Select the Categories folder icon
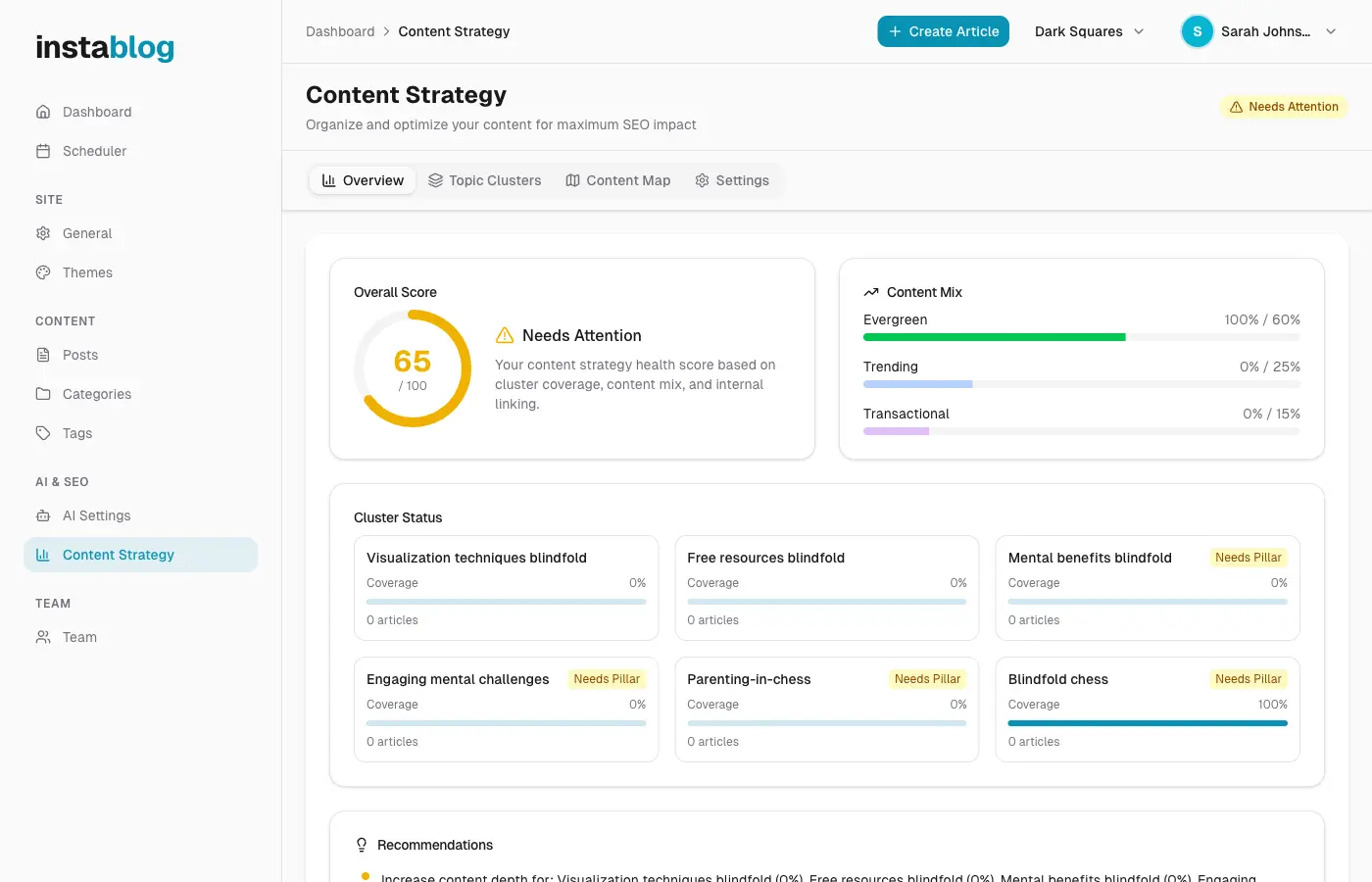 pyautogui.click(x=43, y=394)
